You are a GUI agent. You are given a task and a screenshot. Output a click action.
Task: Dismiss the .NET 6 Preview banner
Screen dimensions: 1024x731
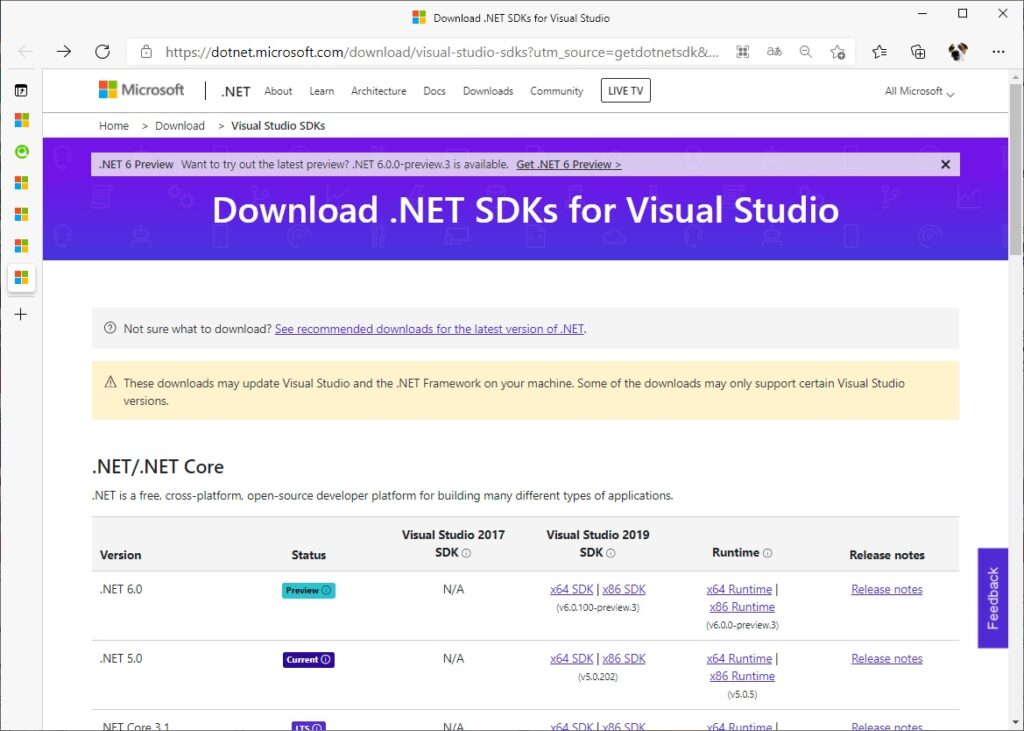point(945,165)
